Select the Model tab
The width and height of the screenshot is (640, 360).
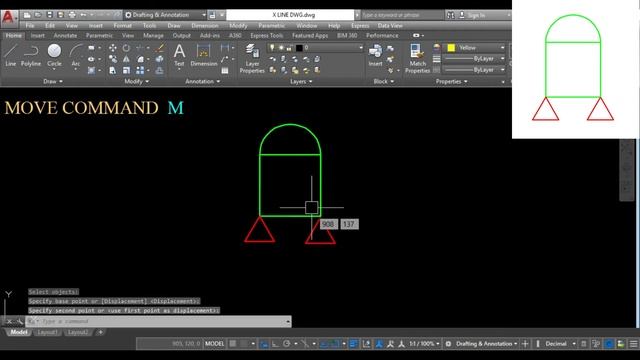click(x=19, y=332)
